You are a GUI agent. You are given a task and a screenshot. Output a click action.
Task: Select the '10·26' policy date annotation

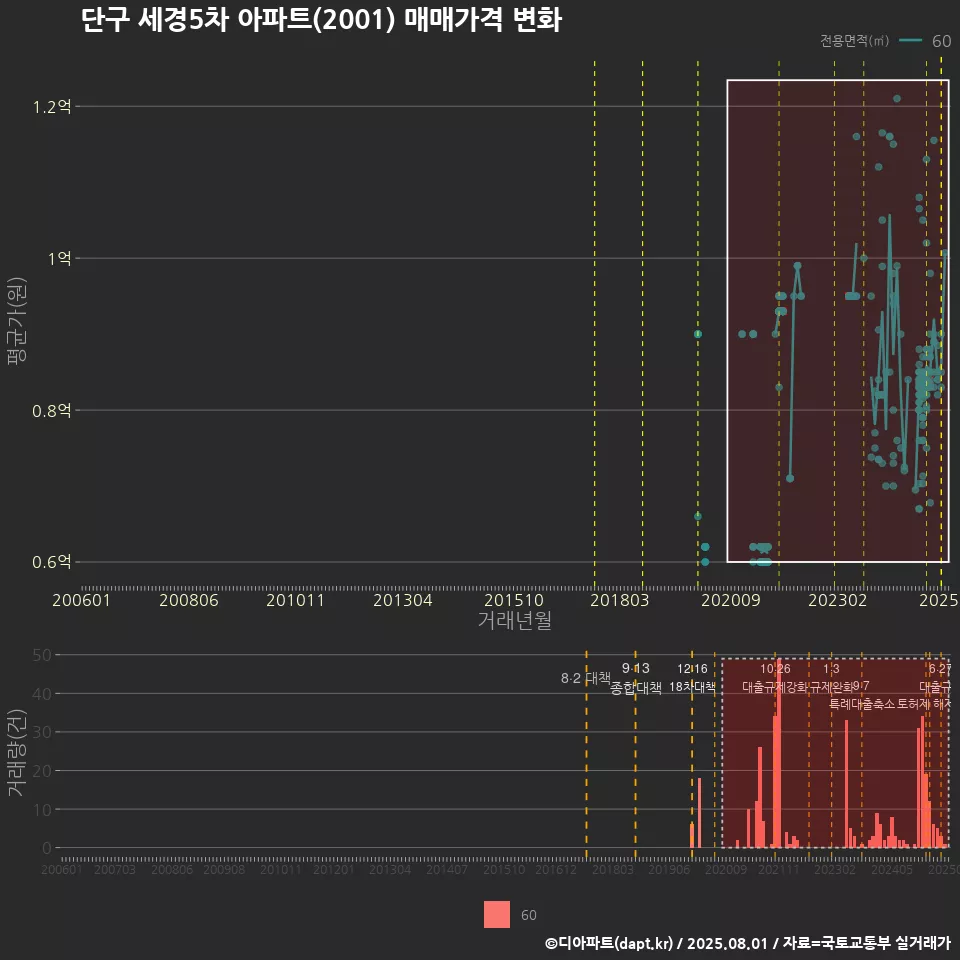pos(775,669)
